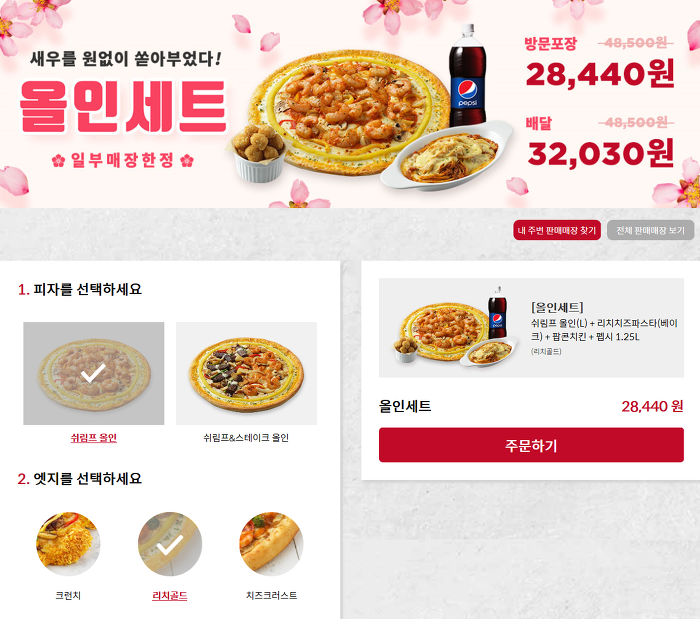
Task: Click the Pepsi bottle in banner
Action: [x=467, y=76]
